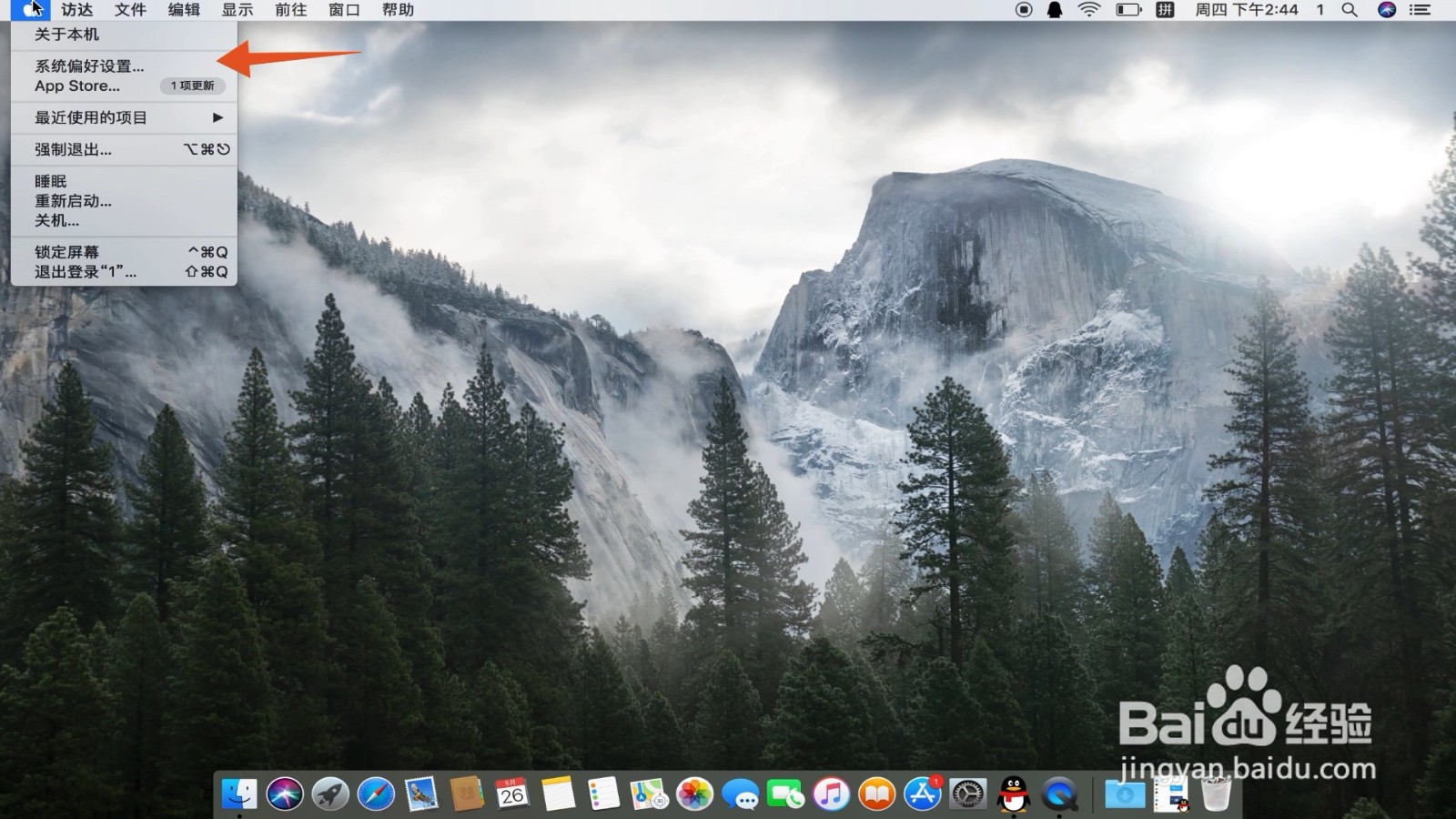
Task: Open Notes app in the dock
Action: (x=558, y=794)
